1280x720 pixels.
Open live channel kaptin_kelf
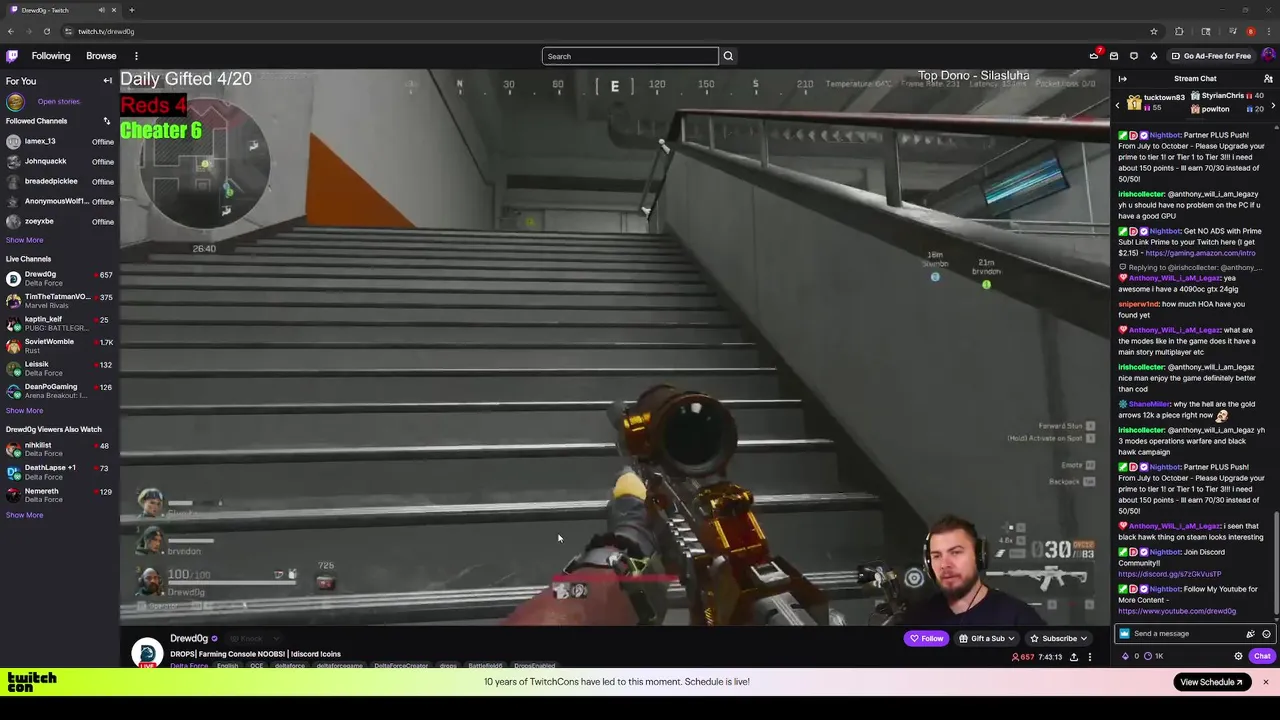pos(59,323)
